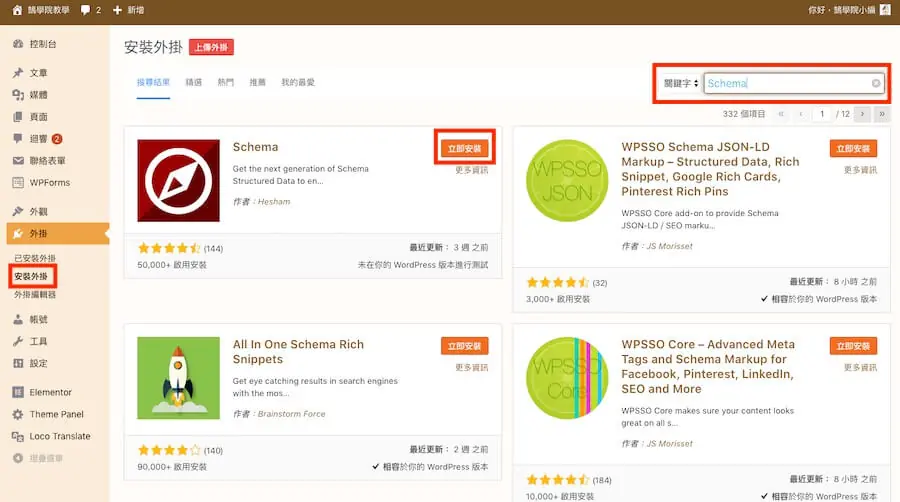Click the Settings 設定 sidebar icon
Screen dimensions: 900x502
click(18, 363)
